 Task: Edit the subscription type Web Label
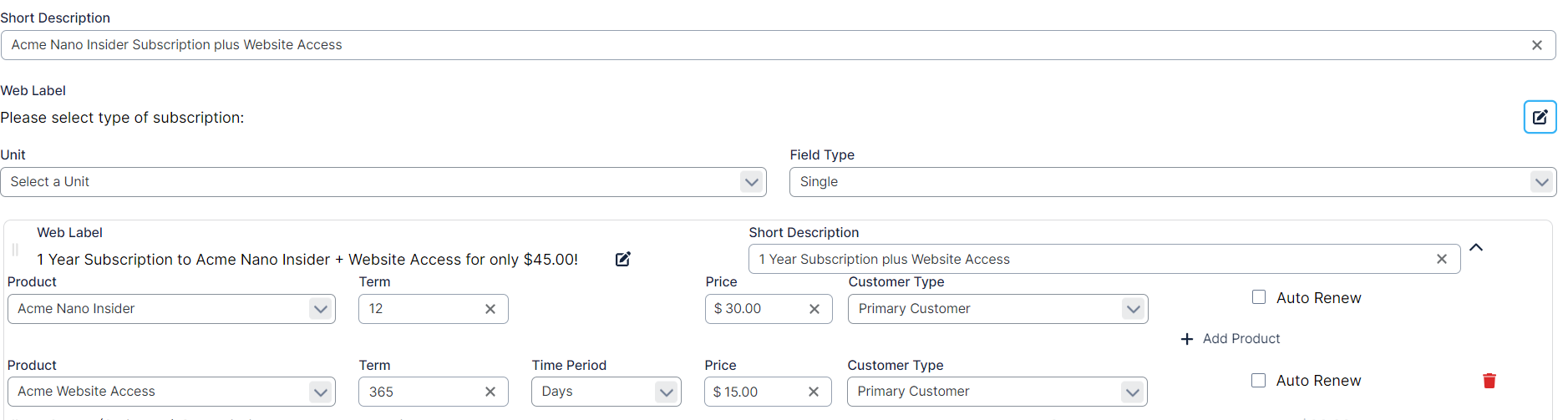(x=1540, y=117)
